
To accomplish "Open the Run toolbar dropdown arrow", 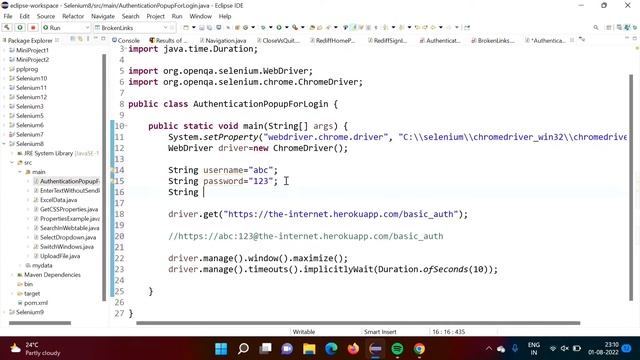I will click(x=287, y=27).
